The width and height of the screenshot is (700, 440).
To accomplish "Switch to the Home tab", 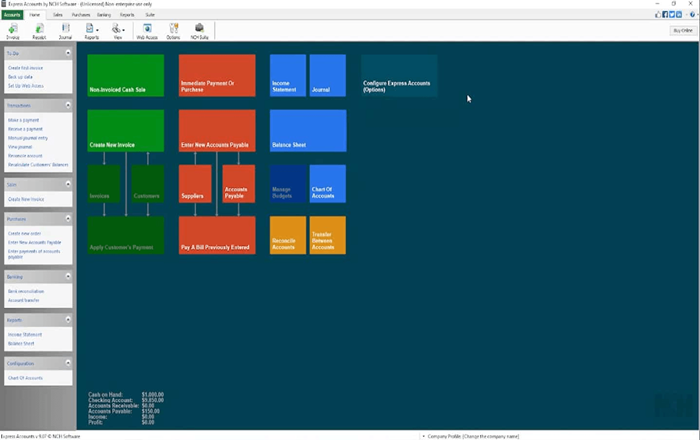I will [34, 15].
